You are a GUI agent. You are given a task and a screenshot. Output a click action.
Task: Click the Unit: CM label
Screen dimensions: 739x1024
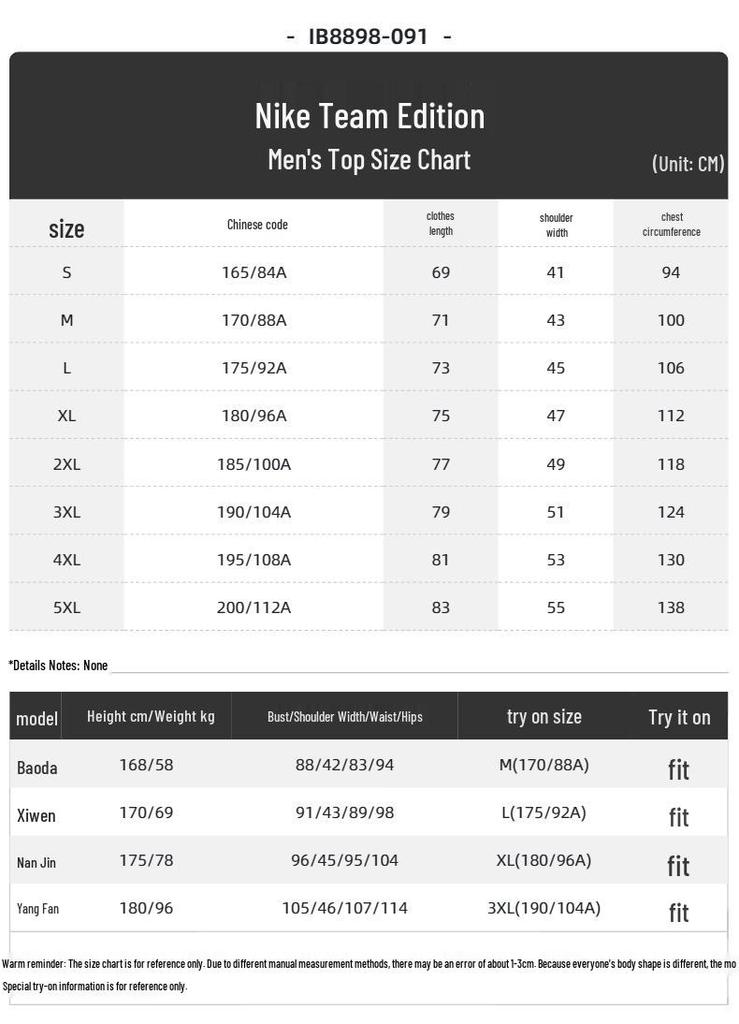click(688, 163)
